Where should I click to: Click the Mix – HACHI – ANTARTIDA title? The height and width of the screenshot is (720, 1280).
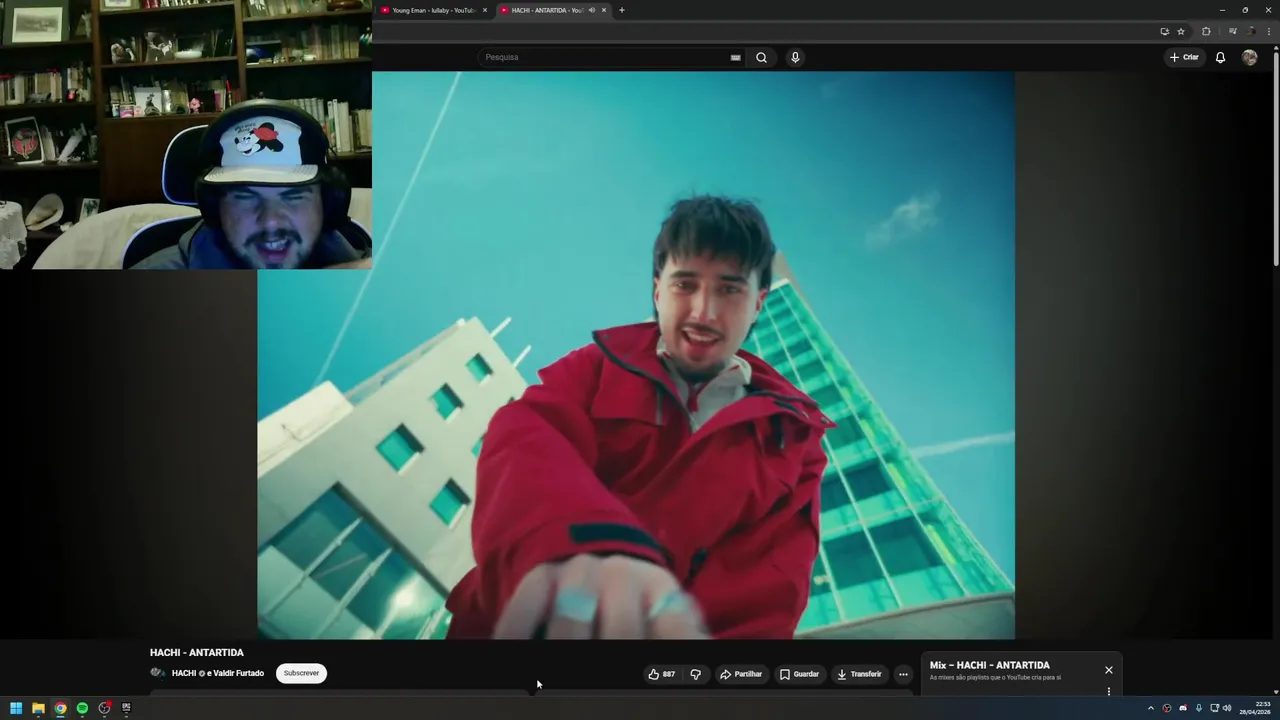tap(989, 665)
